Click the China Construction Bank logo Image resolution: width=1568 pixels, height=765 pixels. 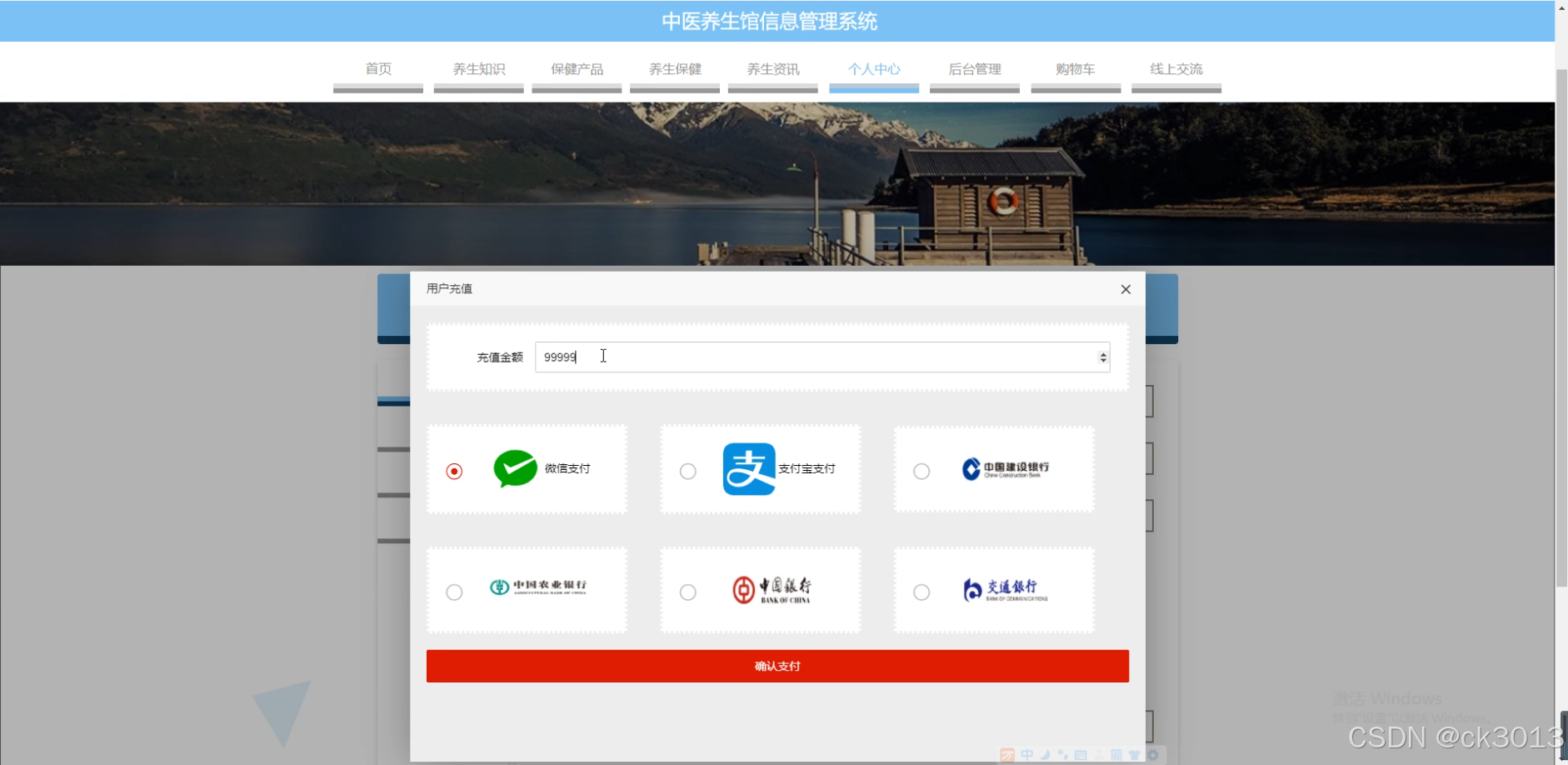tap(1006, 469)
